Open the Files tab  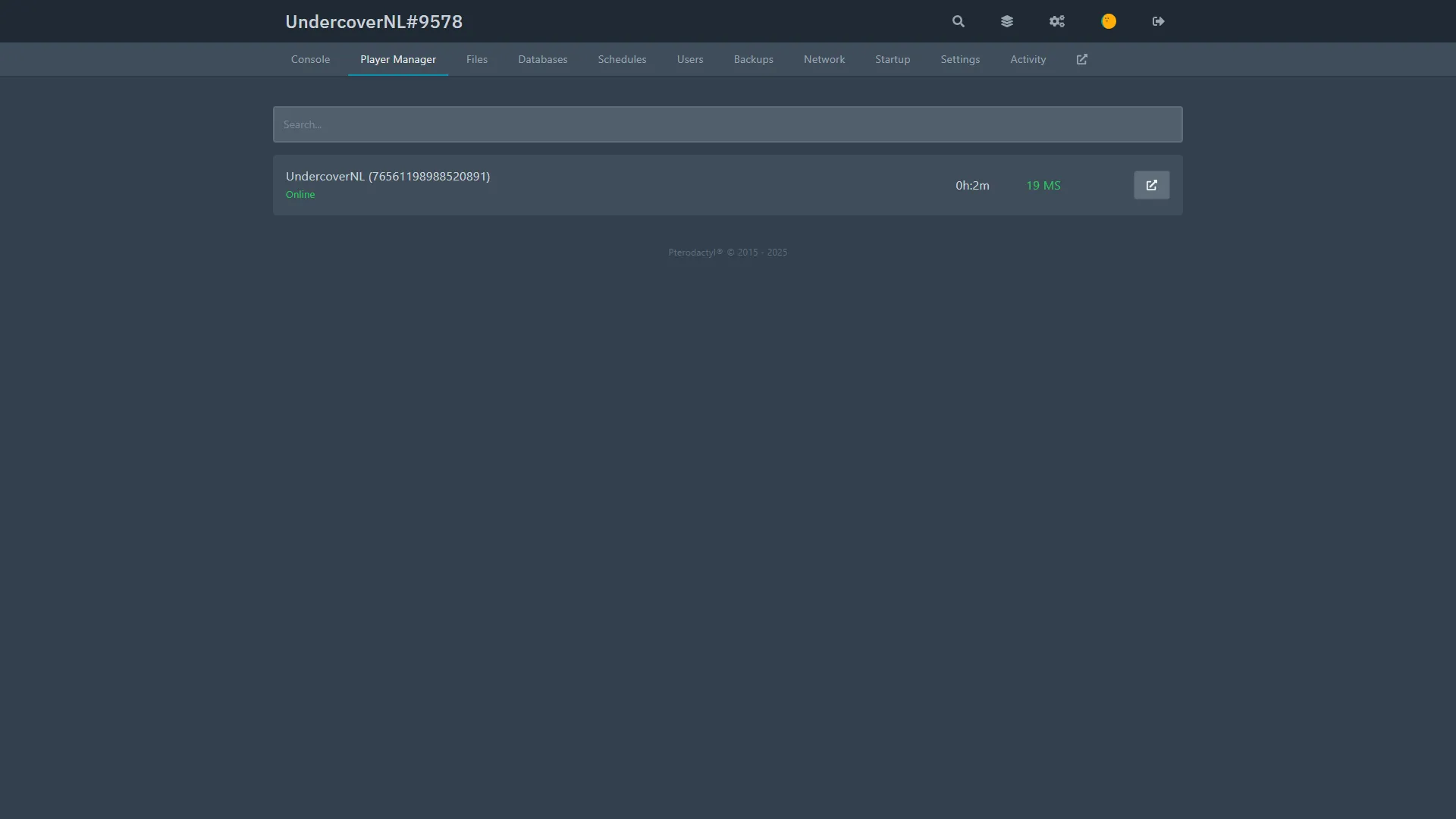pyautogui.click(x=476, y=59)
